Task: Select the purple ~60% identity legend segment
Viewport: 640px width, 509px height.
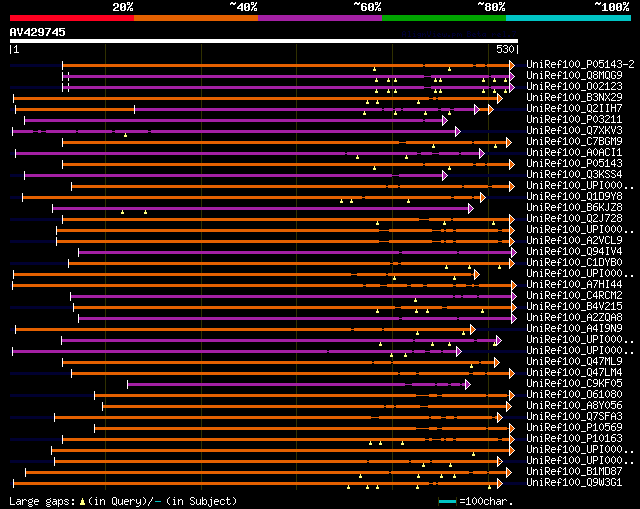Action: [x=320, y=18]
